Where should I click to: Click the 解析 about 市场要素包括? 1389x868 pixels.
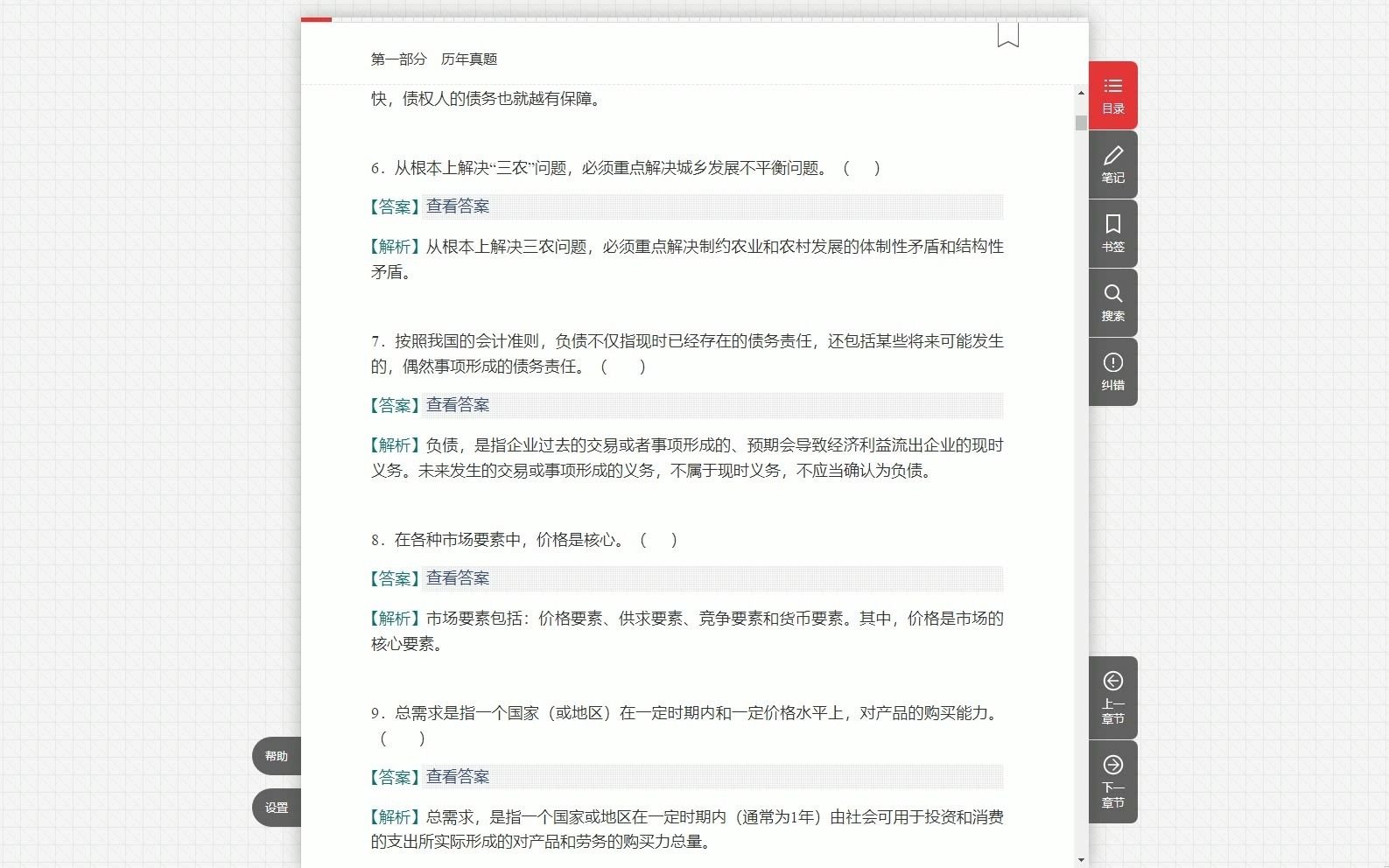[x=687, y=631]
